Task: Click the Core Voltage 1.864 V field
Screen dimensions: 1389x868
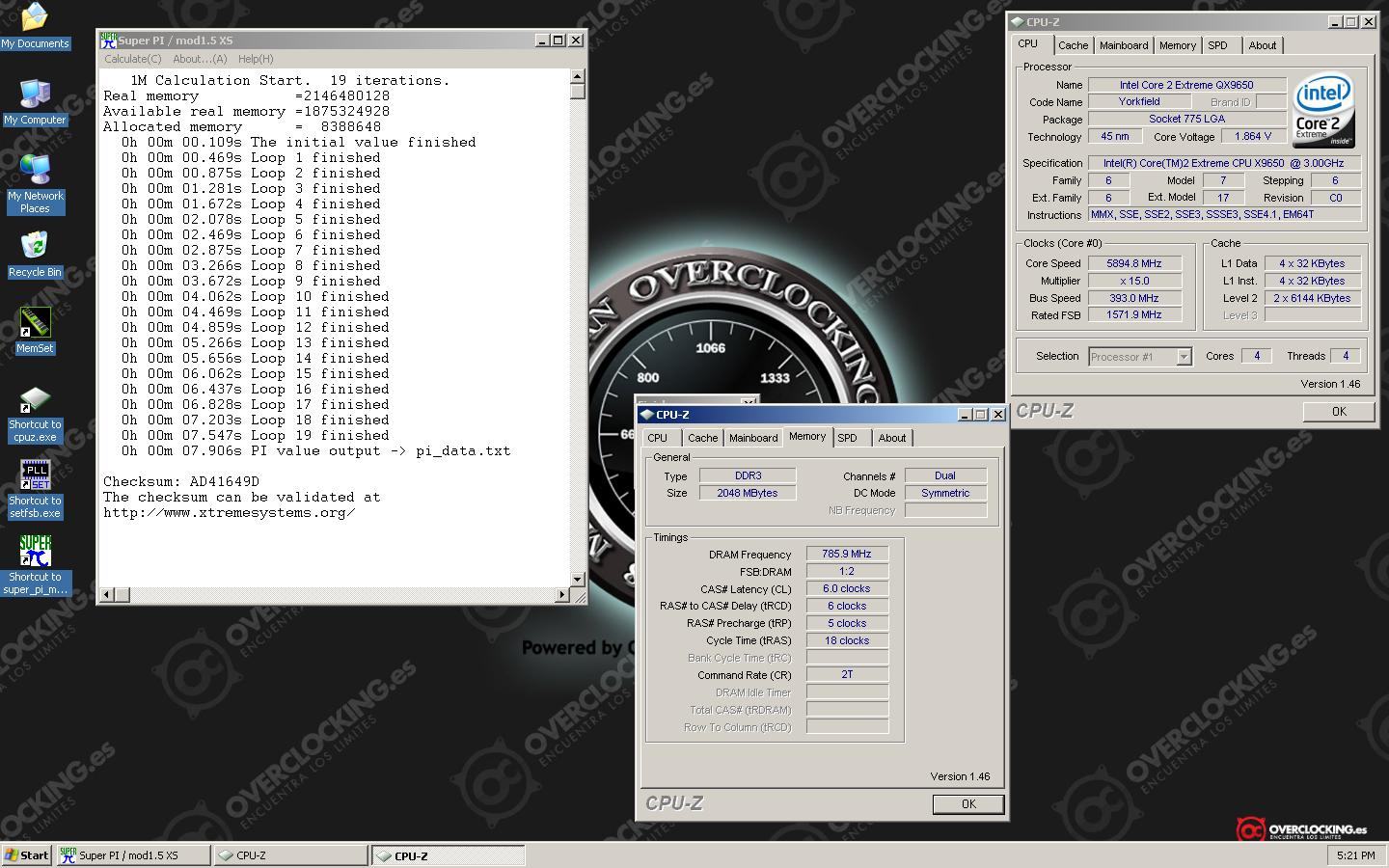Action: 1253,136
